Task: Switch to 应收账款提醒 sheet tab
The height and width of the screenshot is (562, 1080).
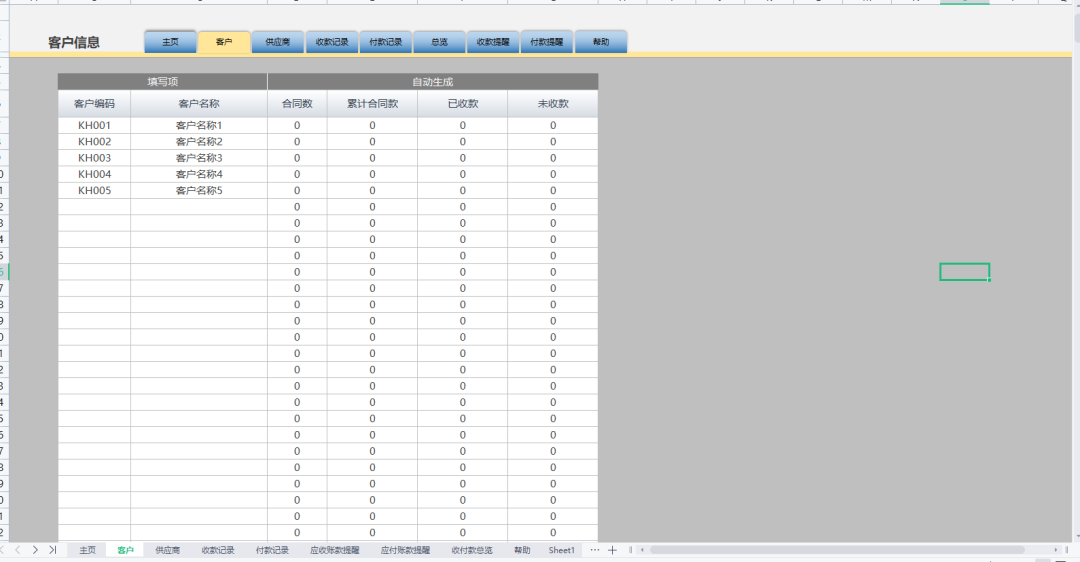Action: point(335,550)
